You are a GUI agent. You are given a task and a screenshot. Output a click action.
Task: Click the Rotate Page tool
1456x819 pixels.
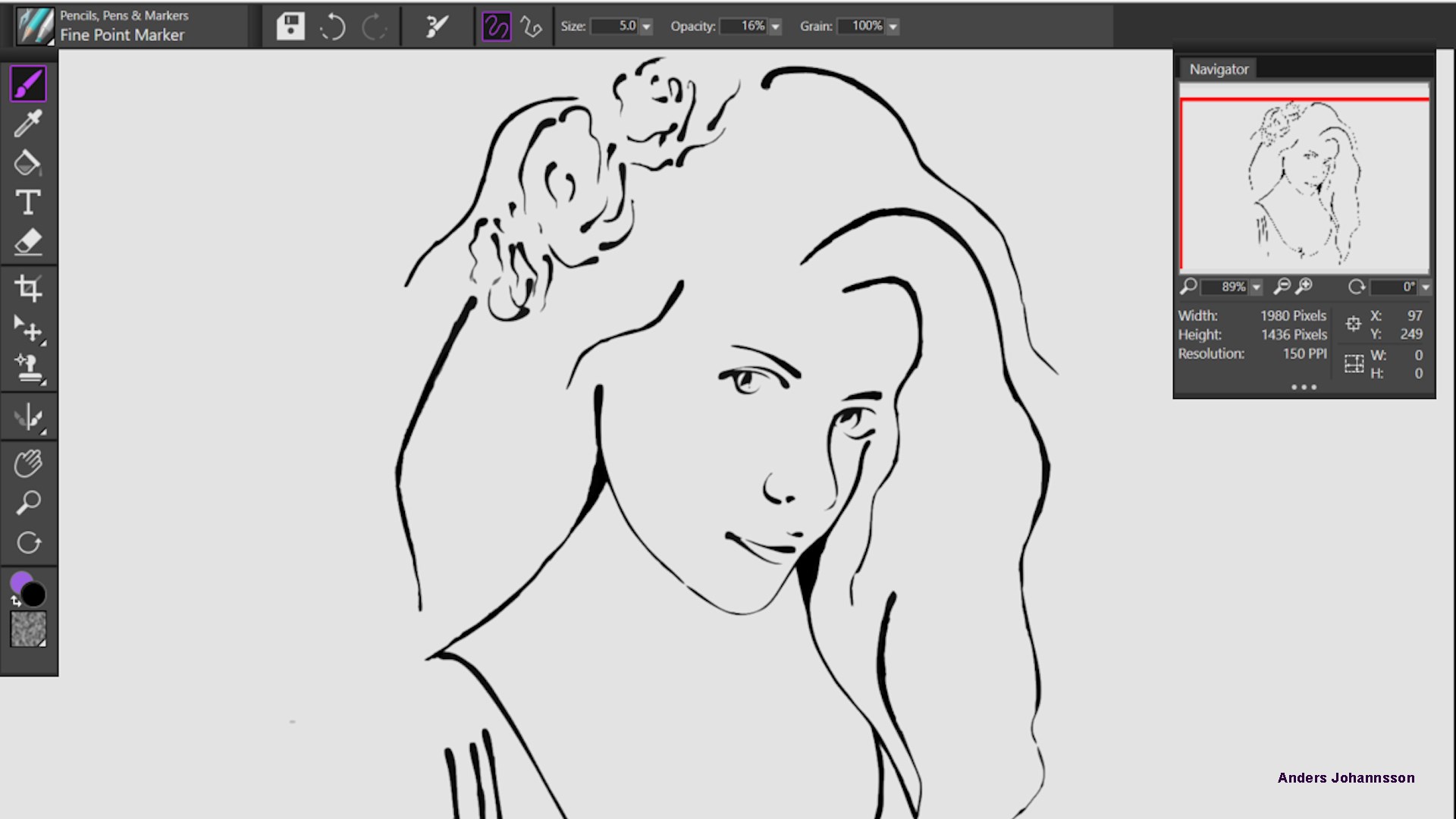click(28, 543)
